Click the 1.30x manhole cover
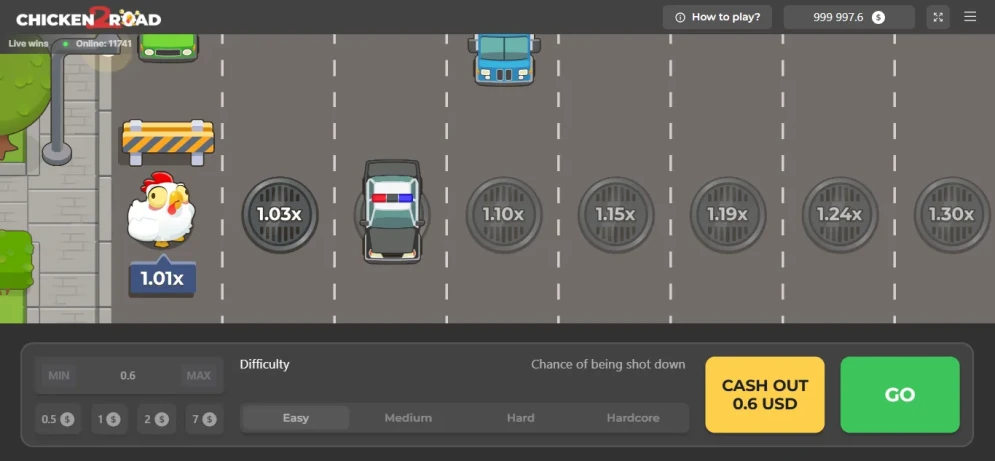Image resolution: width=995 pixels, height=461 pixels. [x=952, y=215]
